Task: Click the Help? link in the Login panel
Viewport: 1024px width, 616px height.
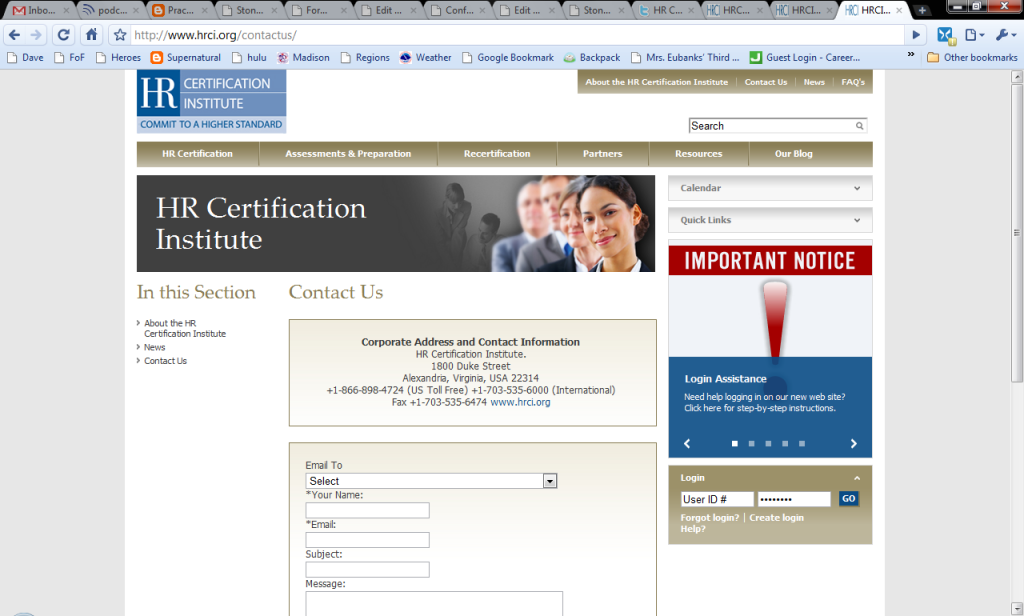Action: click(x=693, y=529)
